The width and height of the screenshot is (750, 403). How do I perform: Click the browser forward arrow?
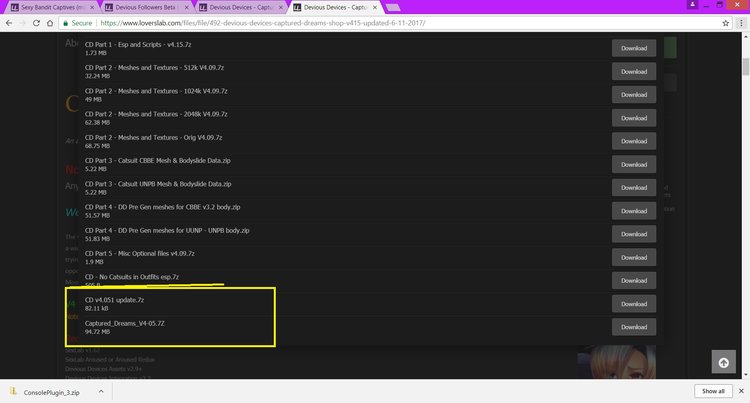click(x=22, y=23)
